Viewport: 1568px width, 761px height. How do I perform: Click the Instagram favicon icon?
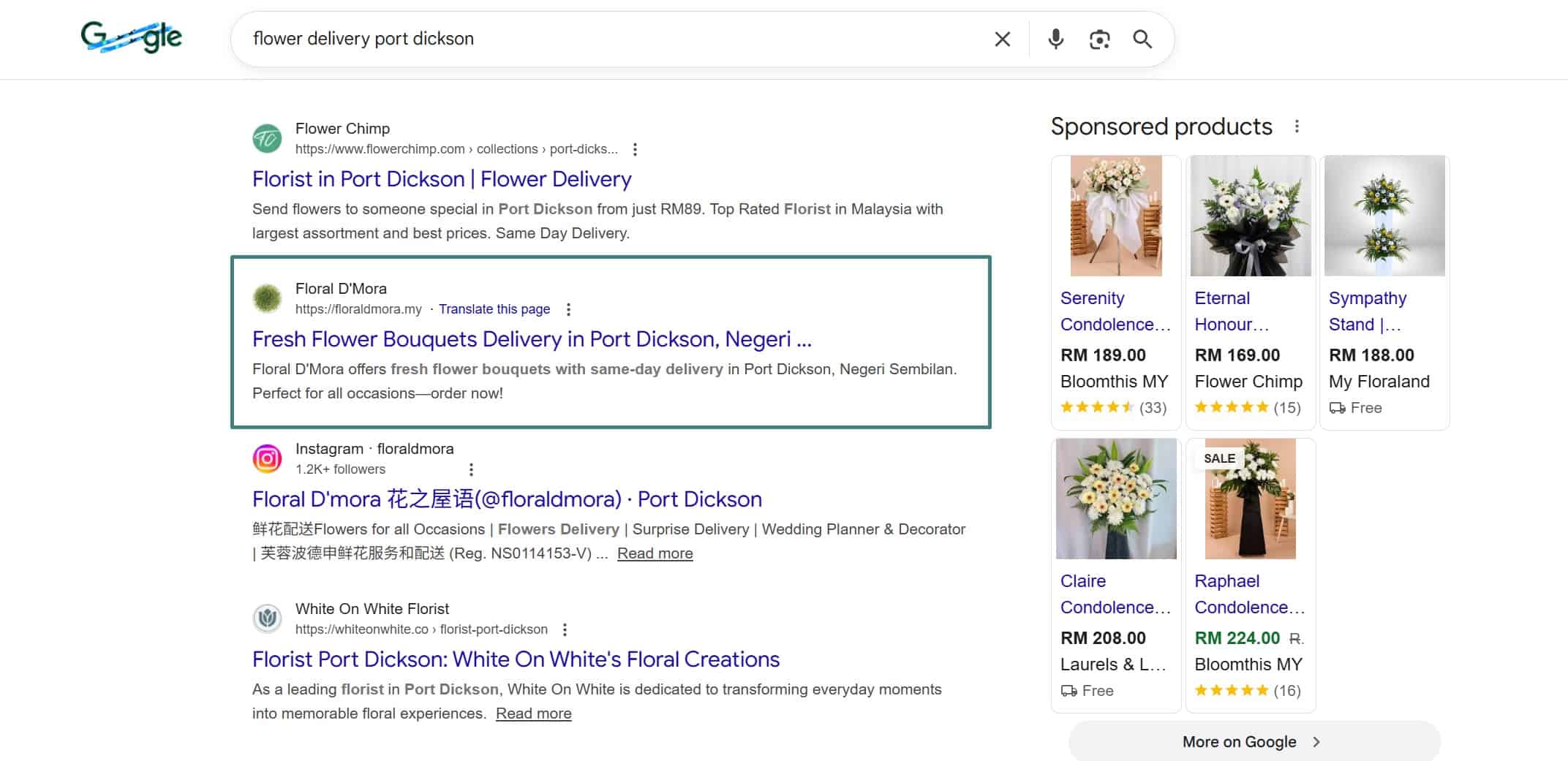pos(267,458)
